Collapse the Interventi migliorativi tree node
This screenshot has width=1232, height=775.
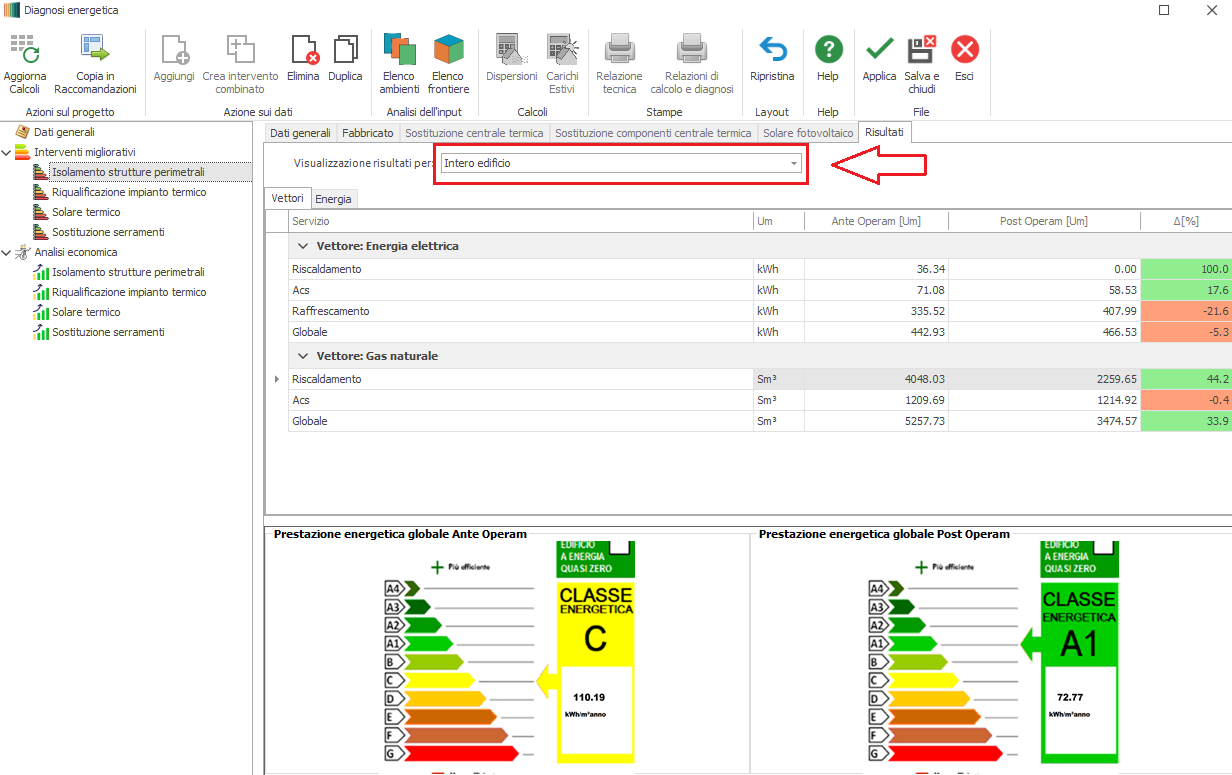pos(8,152)
